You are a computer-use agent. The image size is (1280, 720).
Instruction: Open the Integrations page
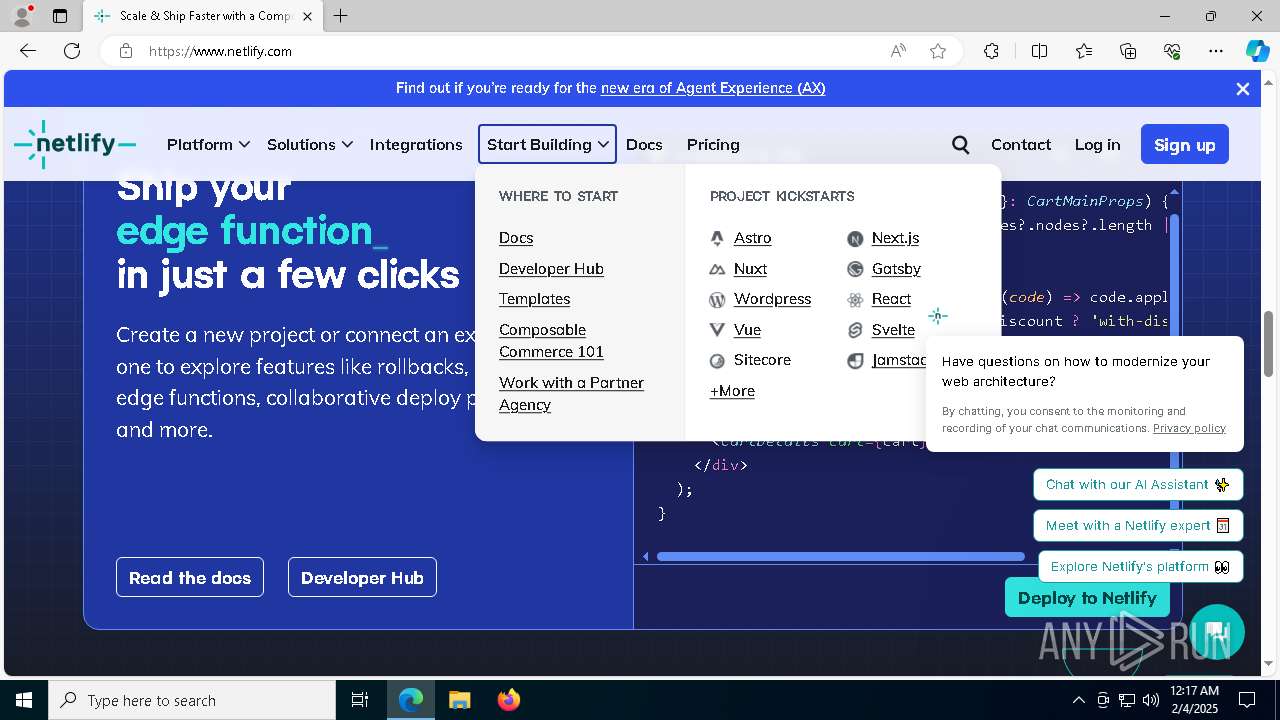416,145
